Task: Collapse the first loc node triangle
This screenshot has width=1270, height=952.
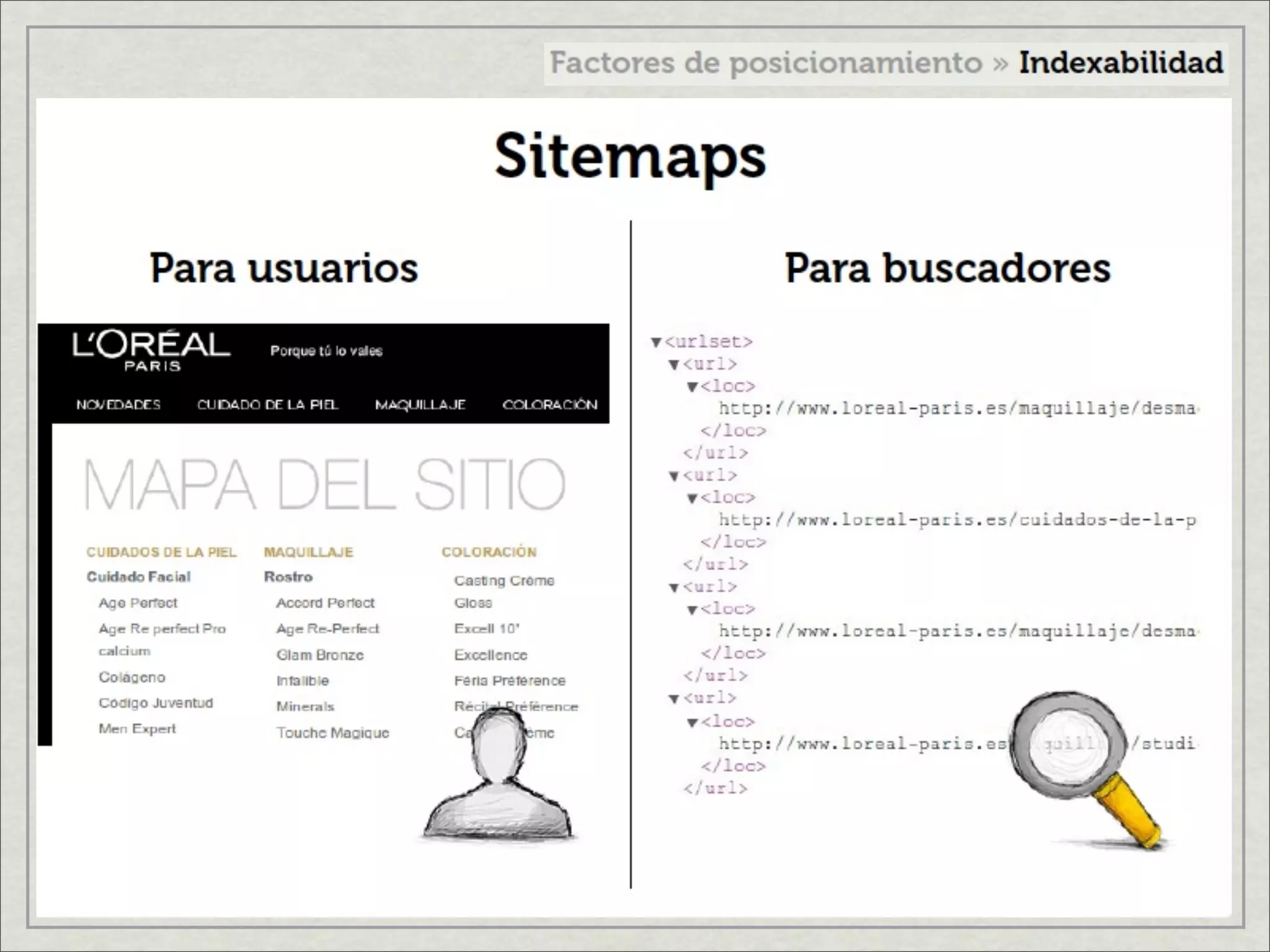Action: click(693, 387)
